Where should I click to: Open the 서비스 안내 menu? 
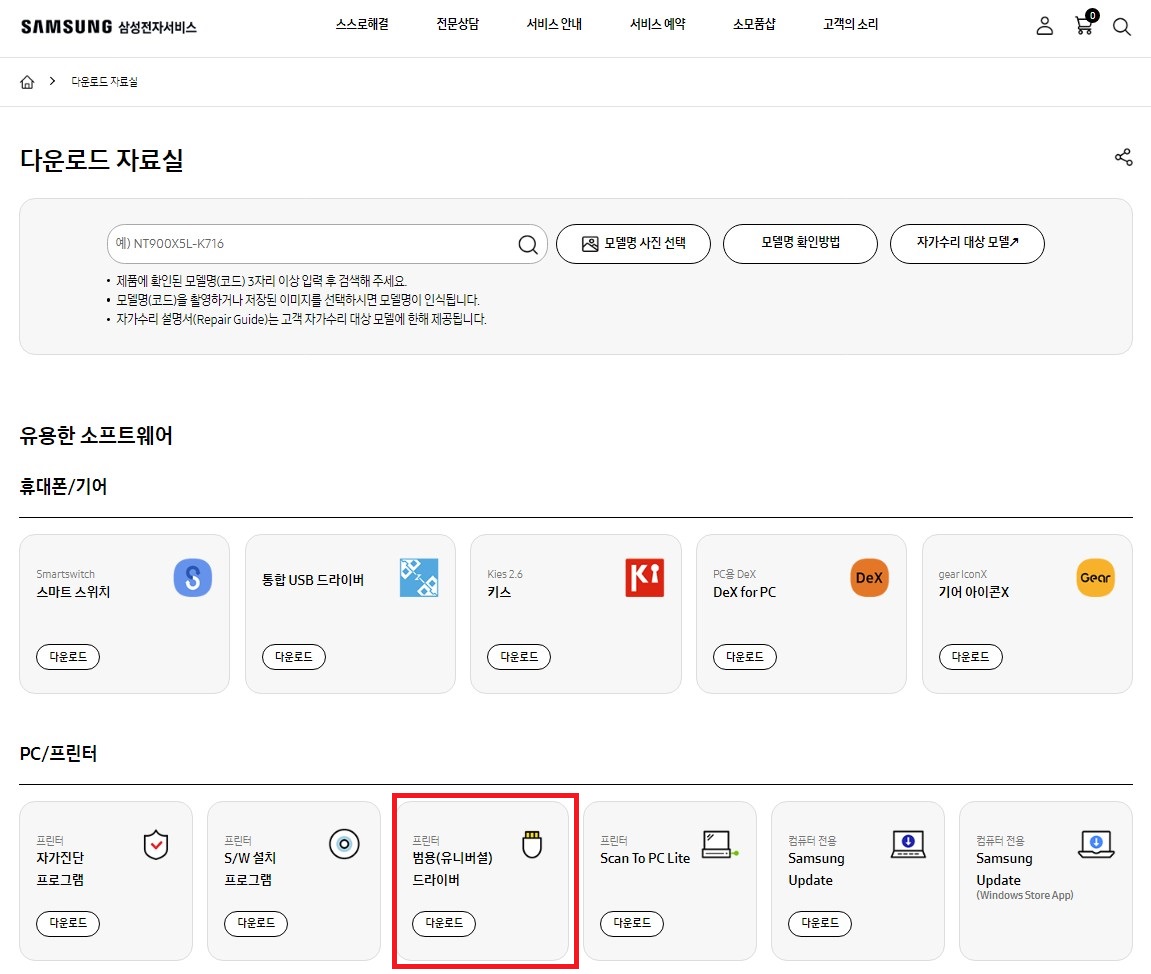(x=554, y=24)
